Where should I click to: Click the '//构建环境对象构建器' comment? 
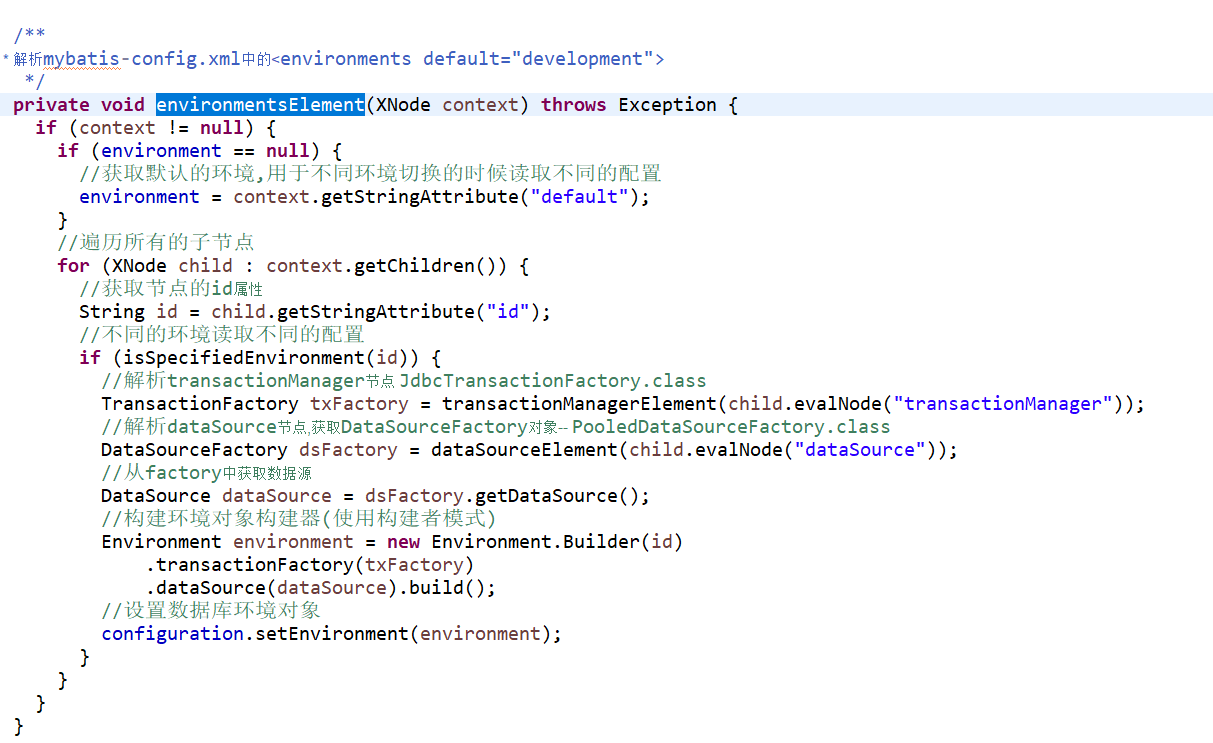pyautogui.click(x=299, y=519)
